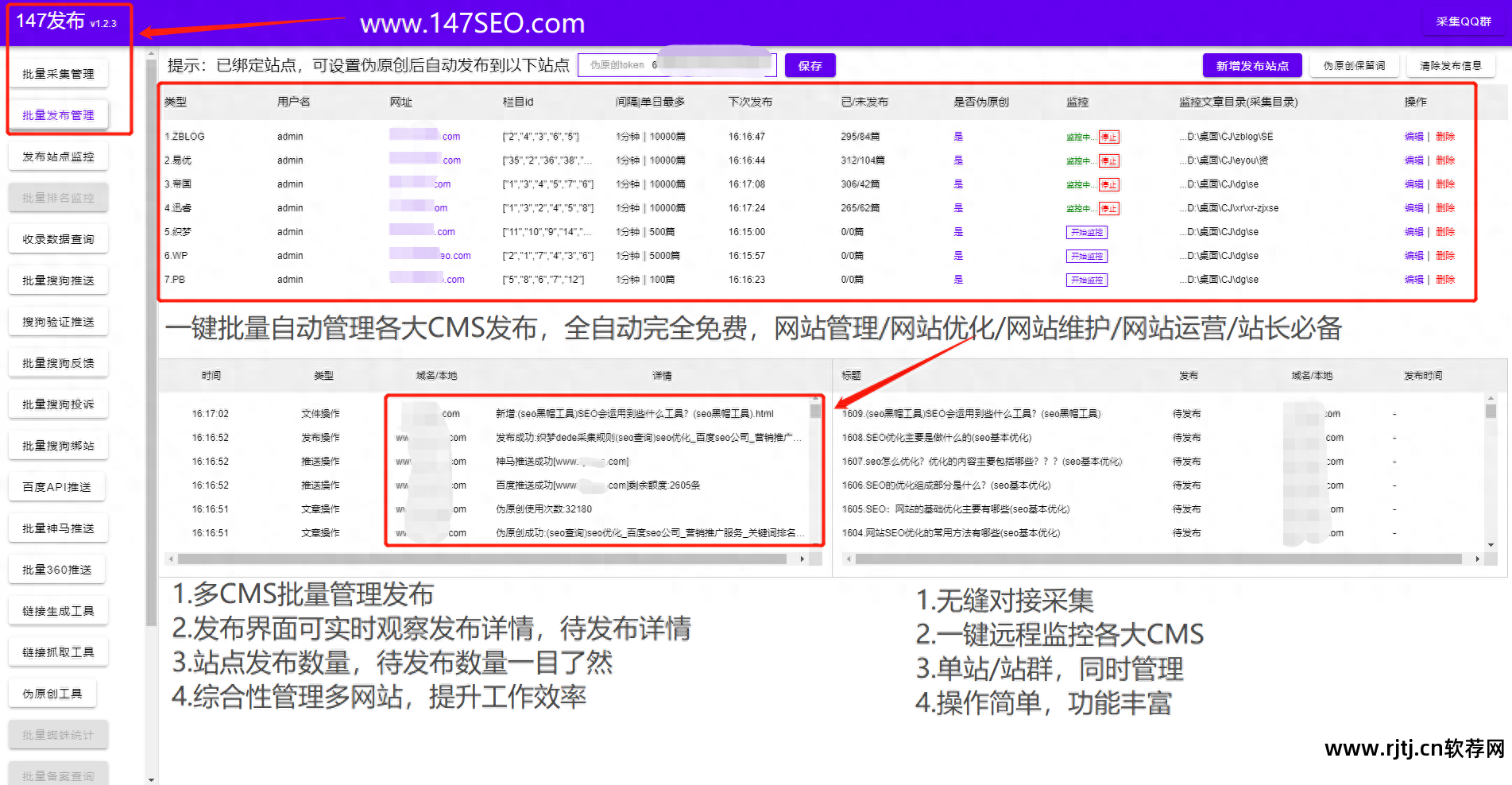Open the 批量360推送 tool
This screenshot has height=785, width=1512.
(x=56, y=569)
